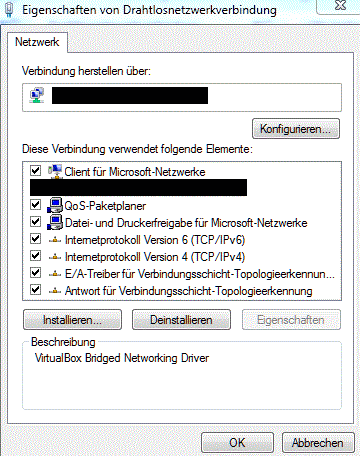Toggle the QoS-Paketplaner checkbox
Image resolution: width=360 pixels, height=456 pixels.
(35, 205)
